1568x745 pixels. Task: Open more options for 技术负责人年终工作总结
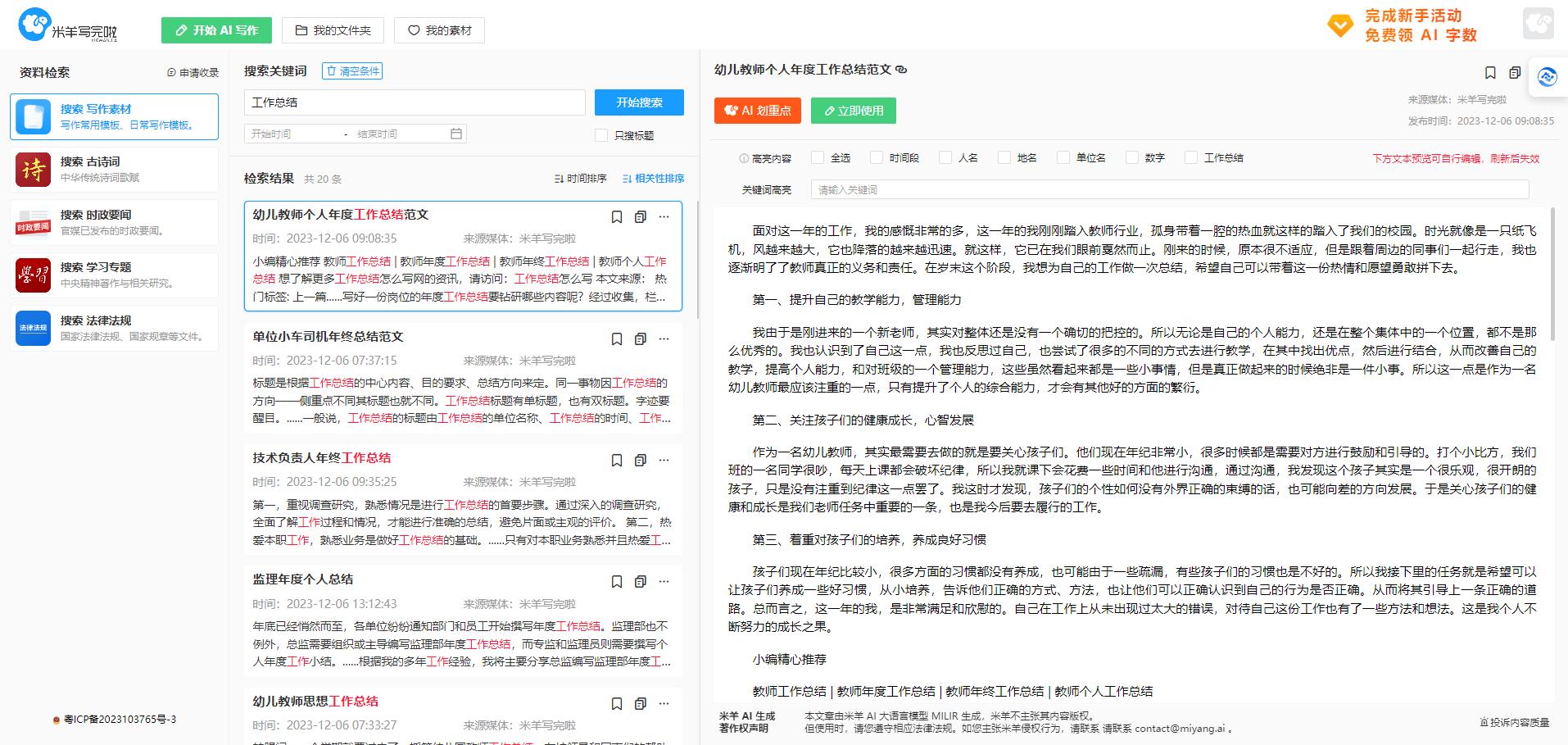664,461
